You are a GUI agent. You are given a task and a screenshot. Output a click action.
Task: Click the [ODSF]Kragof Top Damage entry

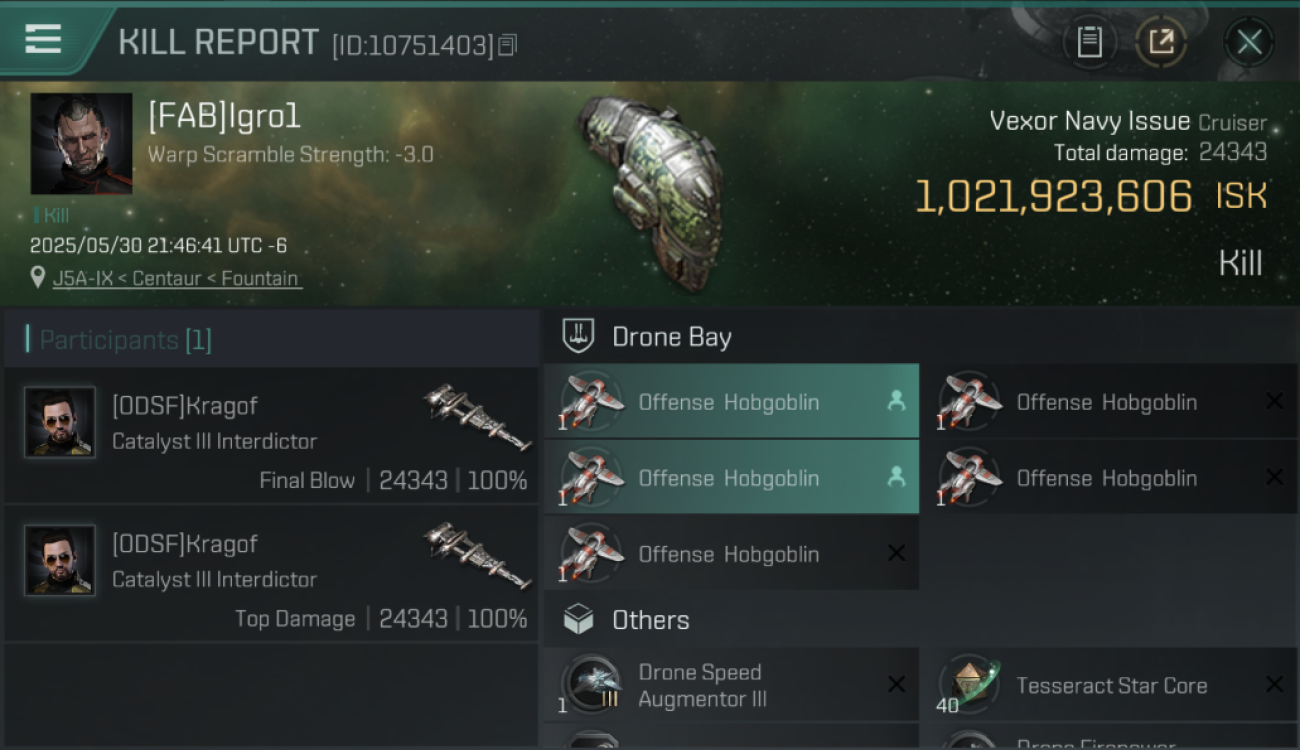(271, 574)
